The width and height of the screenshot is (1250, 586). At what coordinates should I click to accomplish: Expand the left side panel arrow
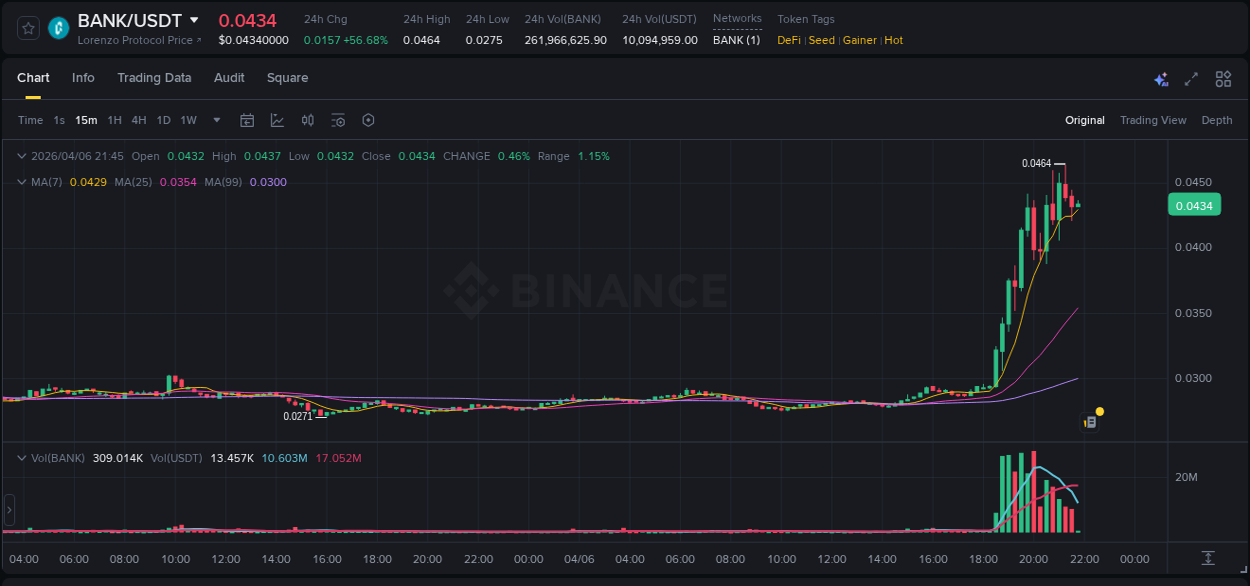(9, 510)
